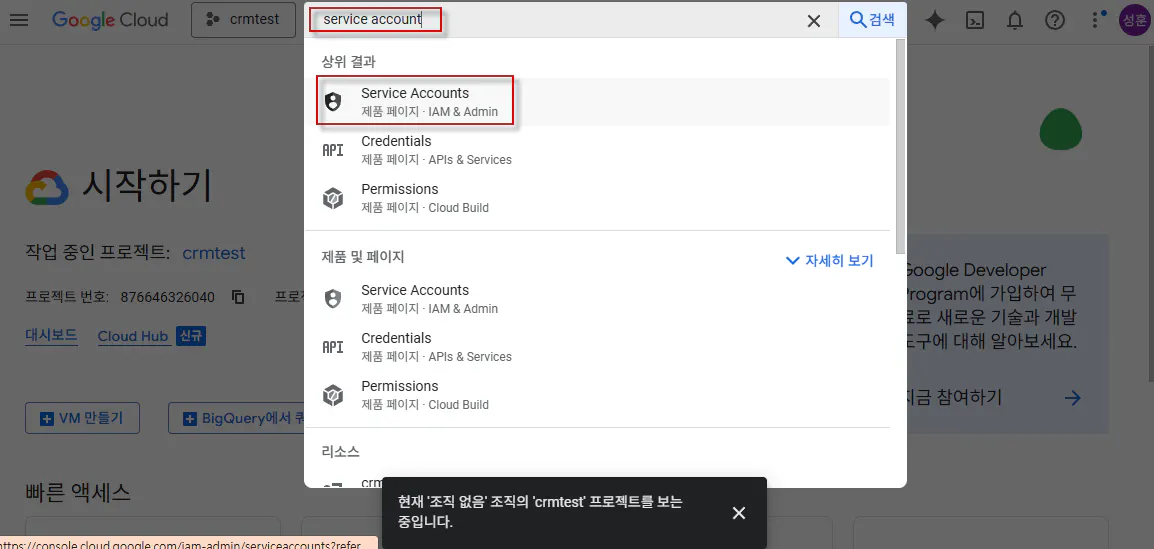Click the 시작하기 cloud logo icon

click(x=47, y=188)
